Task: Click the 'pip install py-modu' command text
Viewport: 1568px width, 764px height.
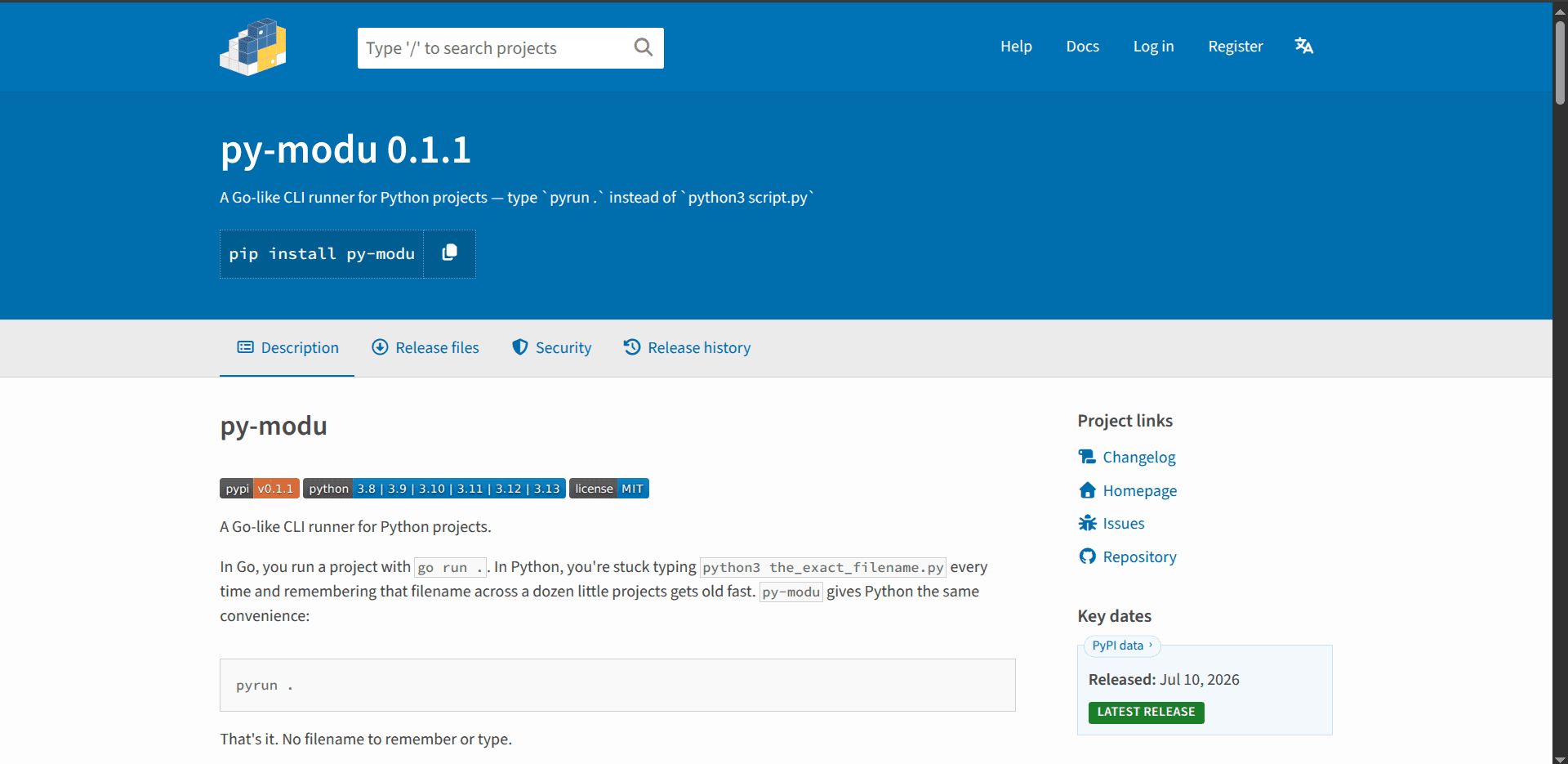Action: [x=322, y=254]
